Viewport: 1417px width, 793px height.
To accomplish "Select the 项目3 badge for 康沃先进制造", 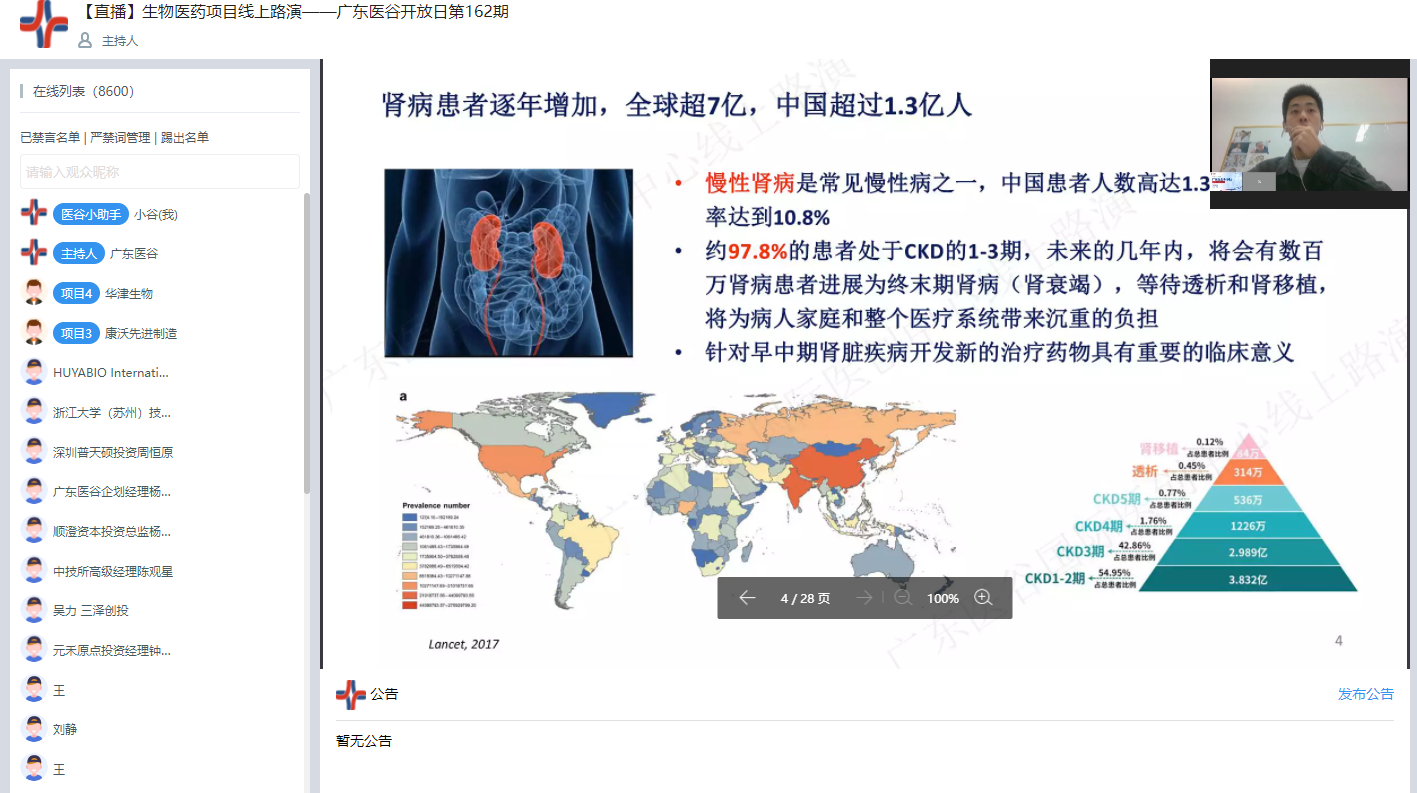I will click(76, 333).
